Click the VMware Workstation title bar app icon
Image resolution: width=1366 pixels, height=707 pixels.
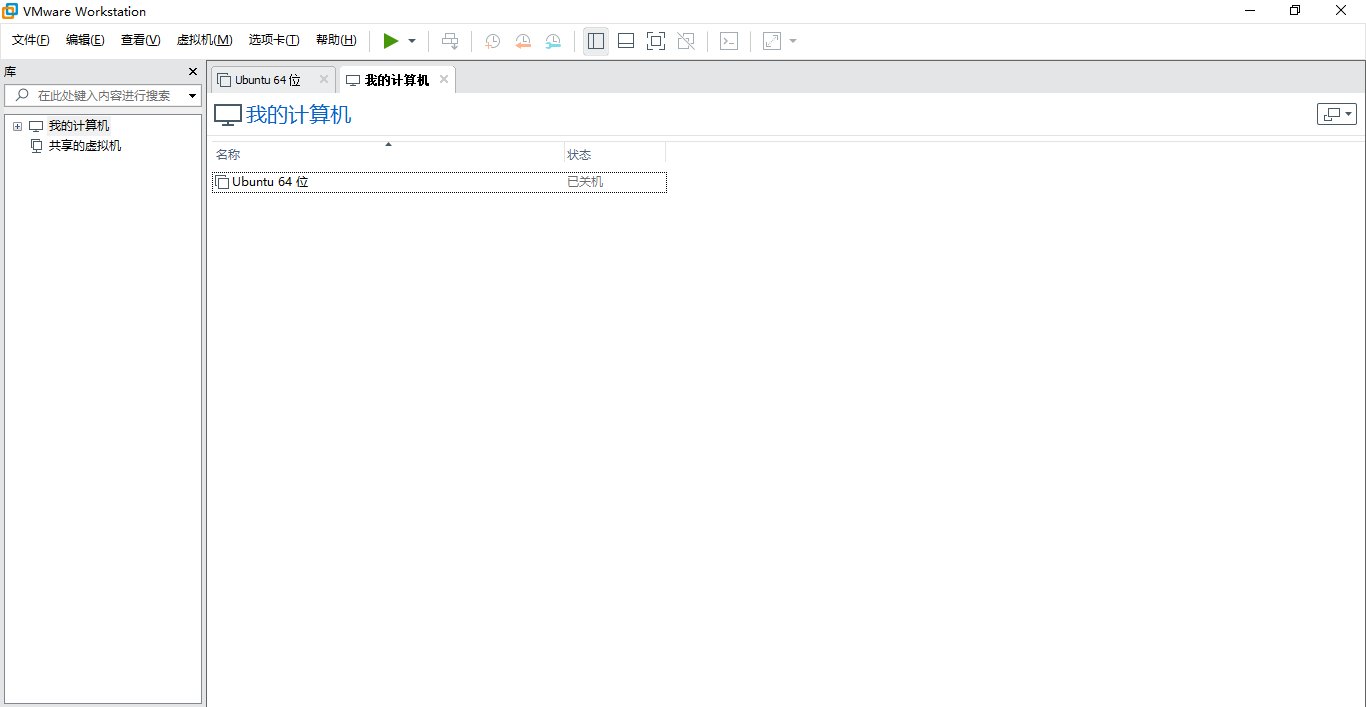coord(10,11)
